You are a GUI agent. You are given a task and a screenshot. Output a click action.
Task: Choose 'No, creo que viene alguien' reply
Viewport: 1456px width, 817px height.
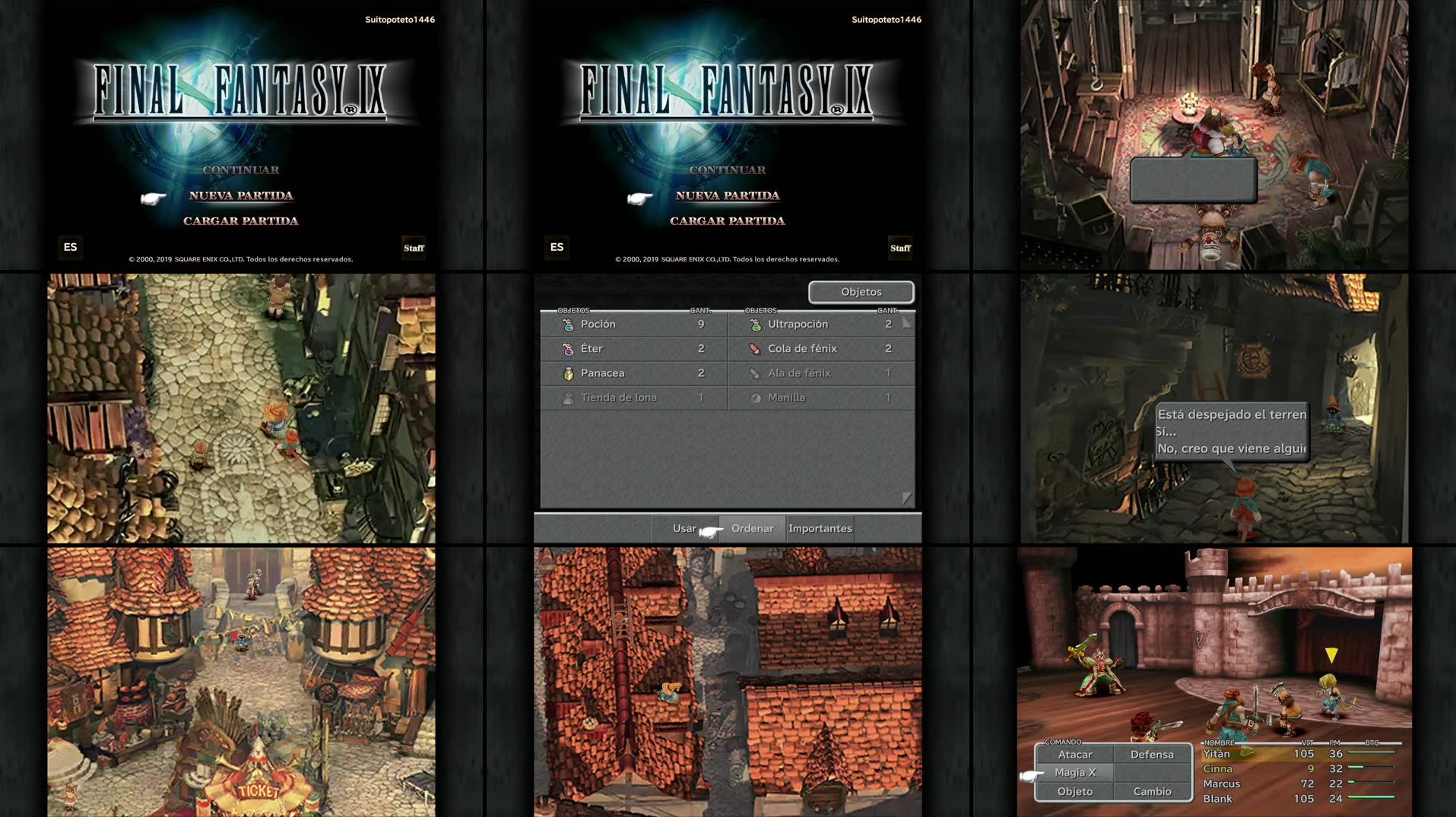coord(1232,448)
